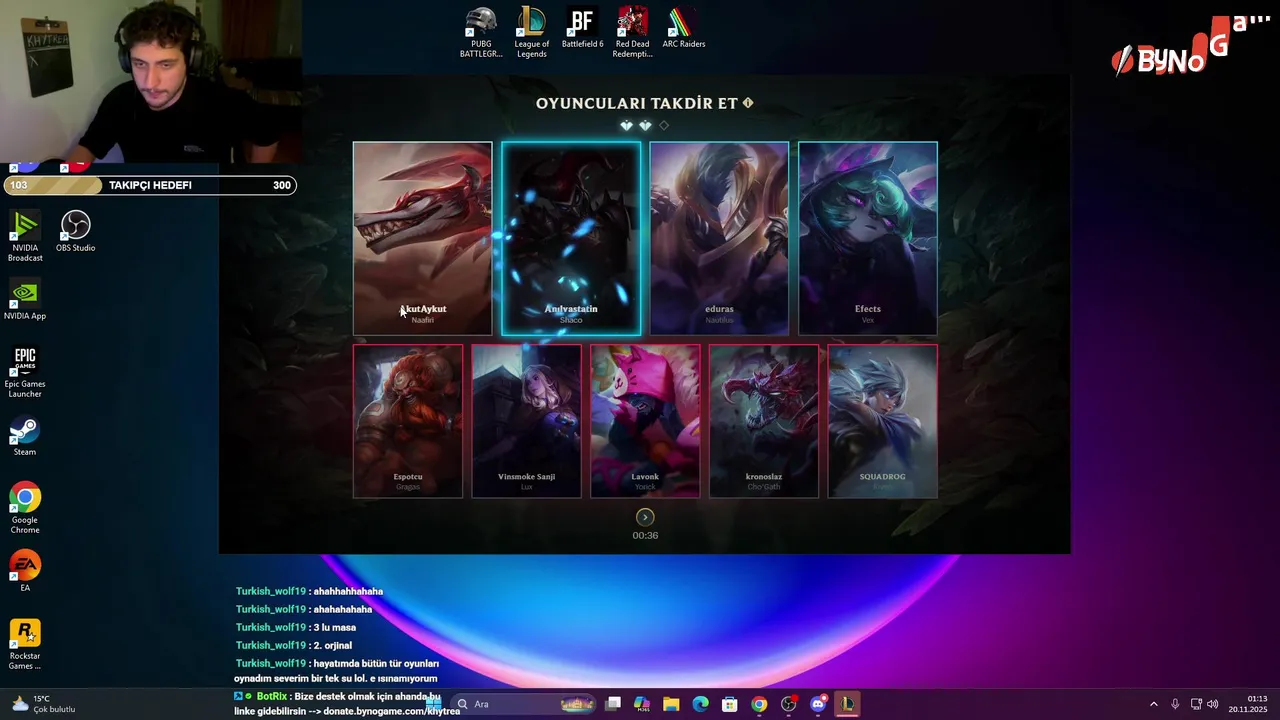Open the Copilot icon in the taskbar
This screenshot has height=720, width=1280.
click(642, 704)
